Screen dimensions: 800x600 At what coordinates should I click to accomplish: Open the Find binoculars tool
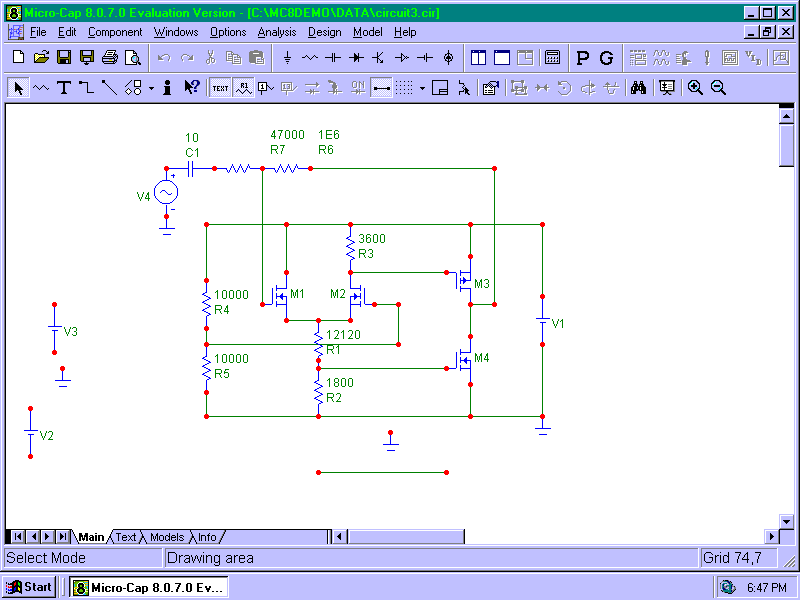(638, 88)
